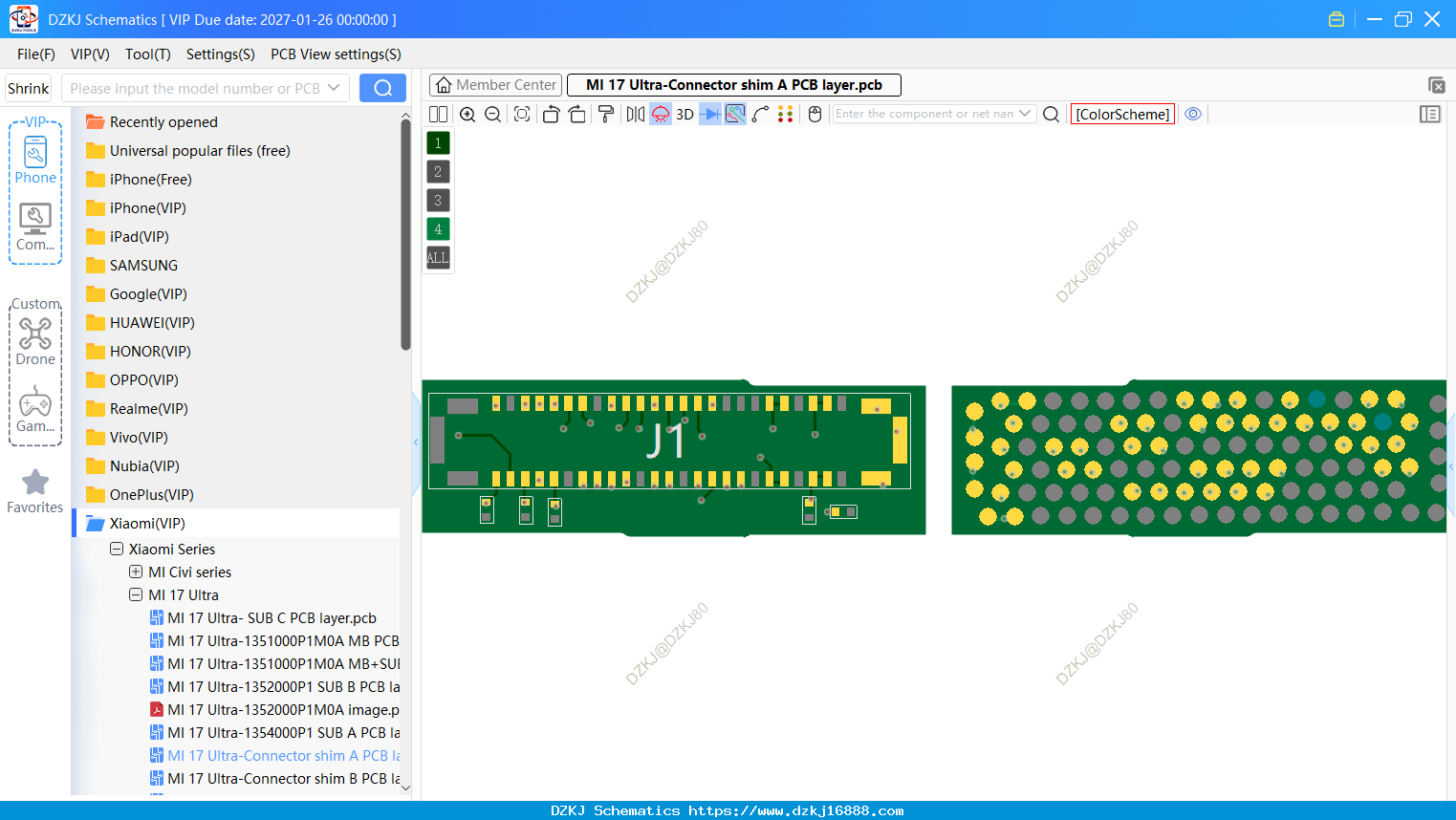Show PCB layer 4
This screenshot has width=1456, height=820.
(x=438, y=229)
